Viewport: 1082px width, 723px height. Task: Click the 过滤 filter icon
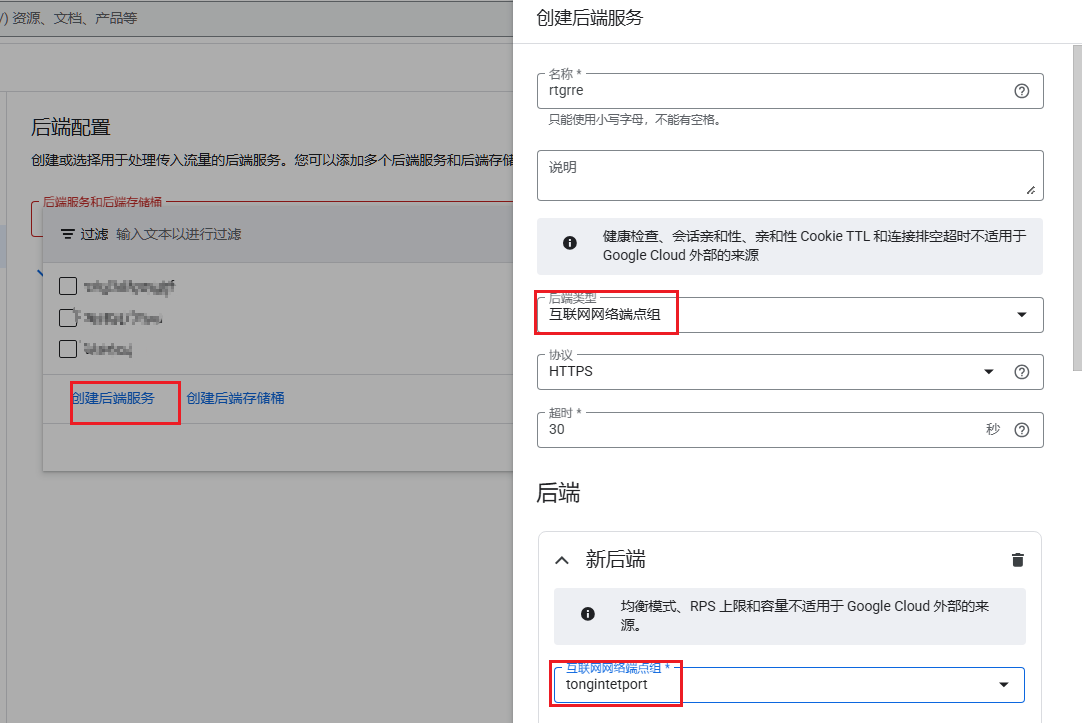[x=68, y=234]
